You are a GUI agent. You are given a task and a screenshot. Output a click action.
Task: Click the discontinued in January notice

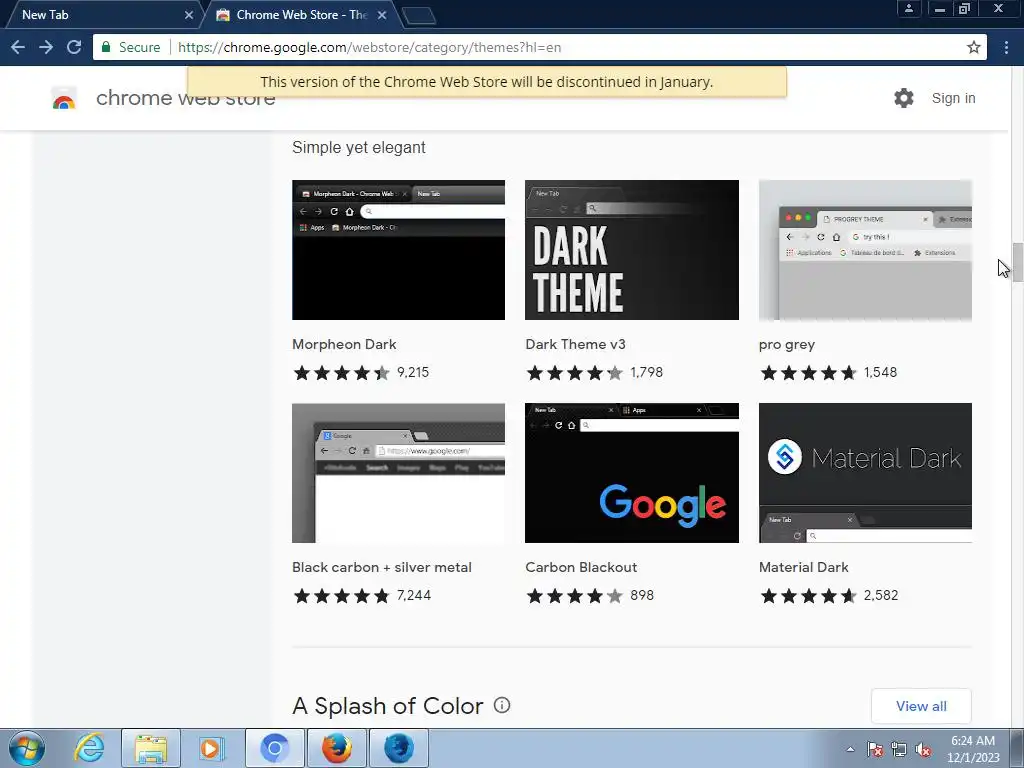pyautogui.click(x=487, y=82)
